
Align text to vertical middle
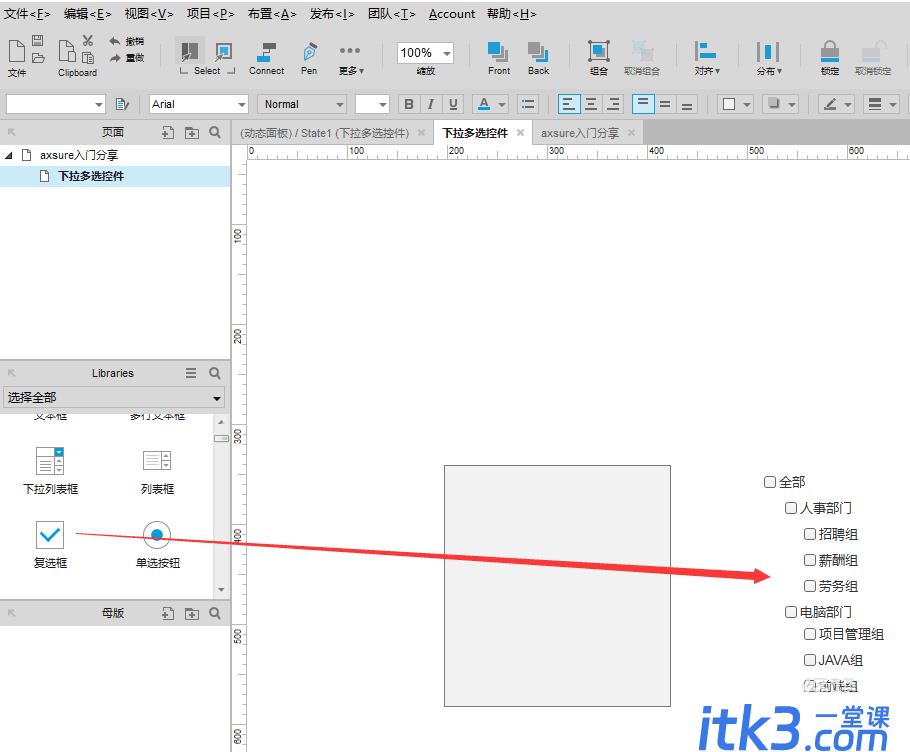coord(665,104)
